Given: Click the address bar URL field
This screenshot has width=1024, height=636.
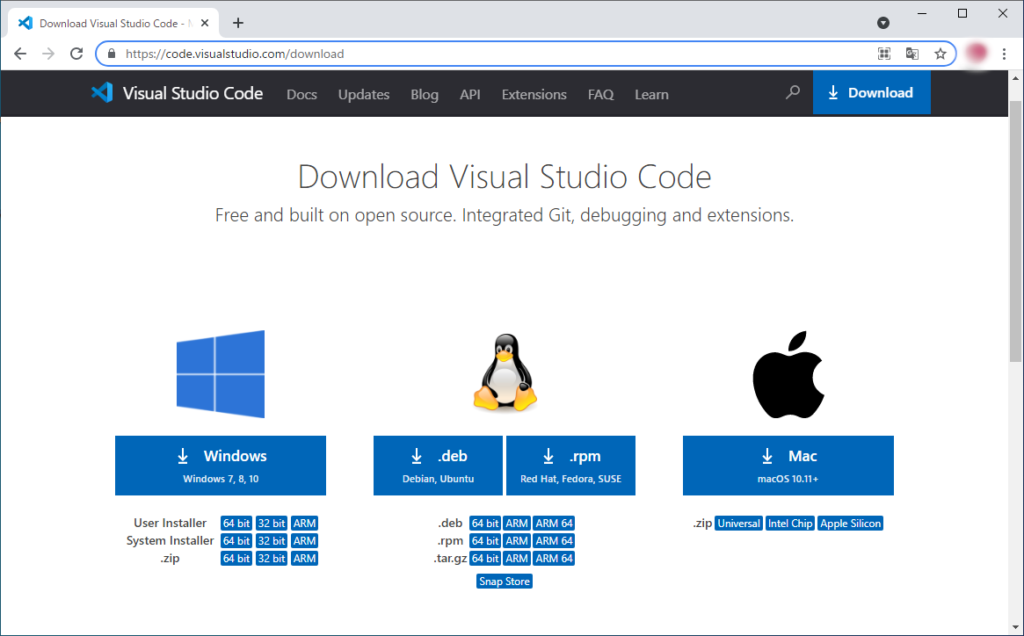Looking at the screenshot, I should [490, 54].
